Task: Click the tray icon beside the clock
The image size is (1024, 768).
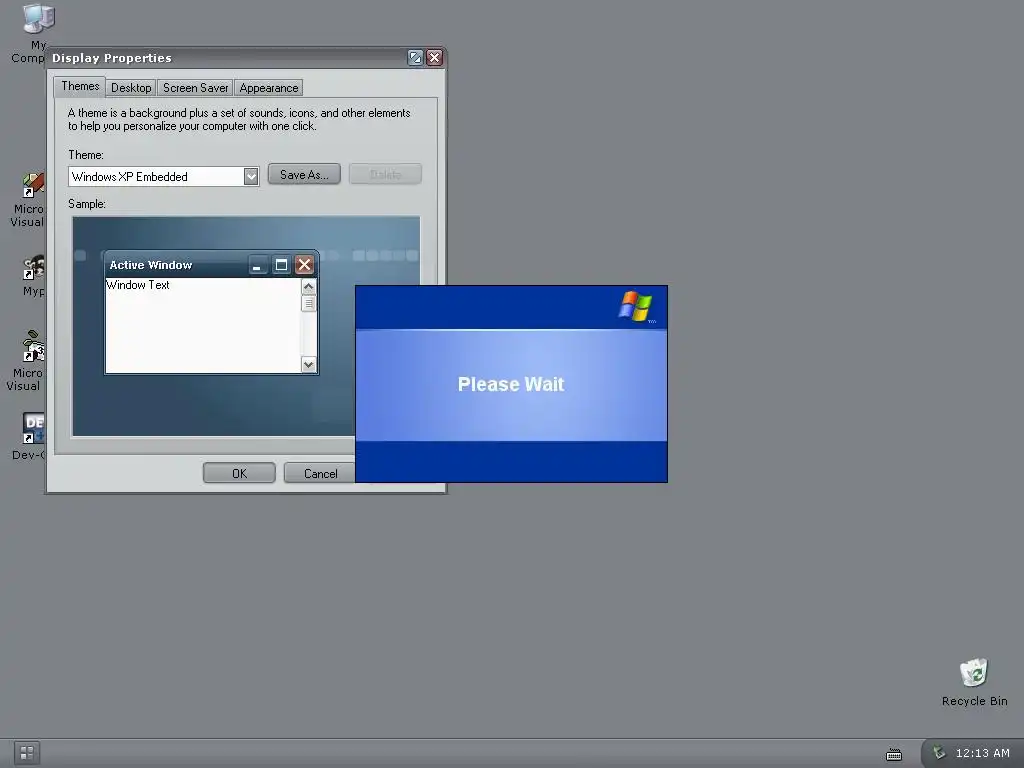Action: [x=938, y=753]
